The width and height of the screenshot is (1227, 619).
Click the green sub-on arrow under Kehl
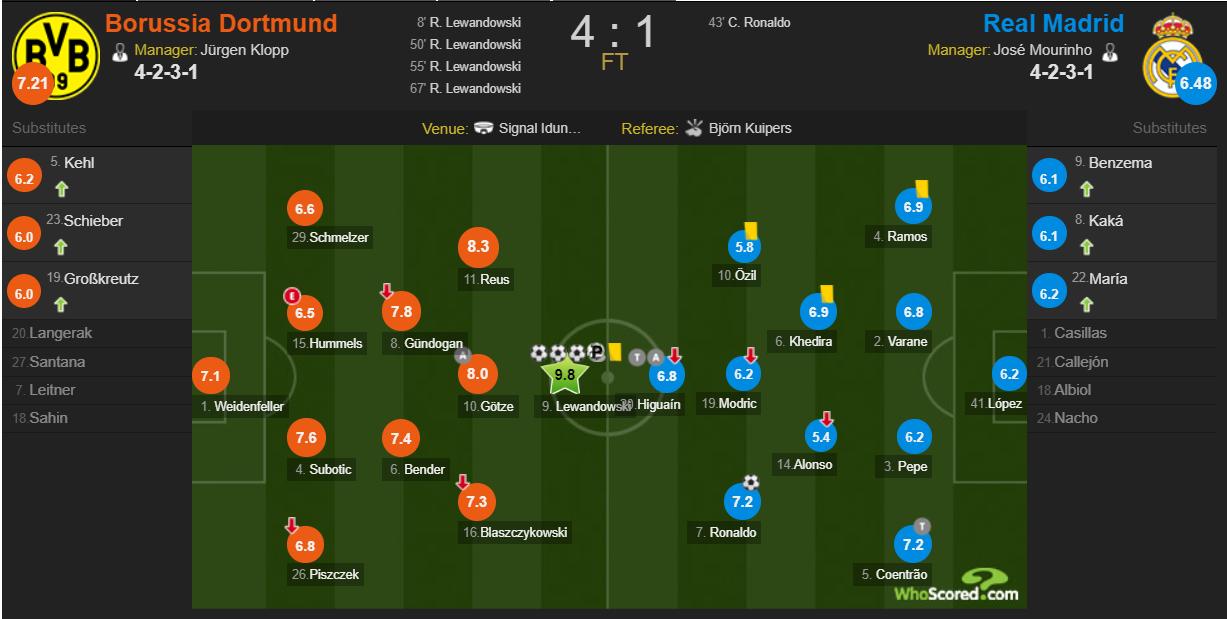pos(59,187)
